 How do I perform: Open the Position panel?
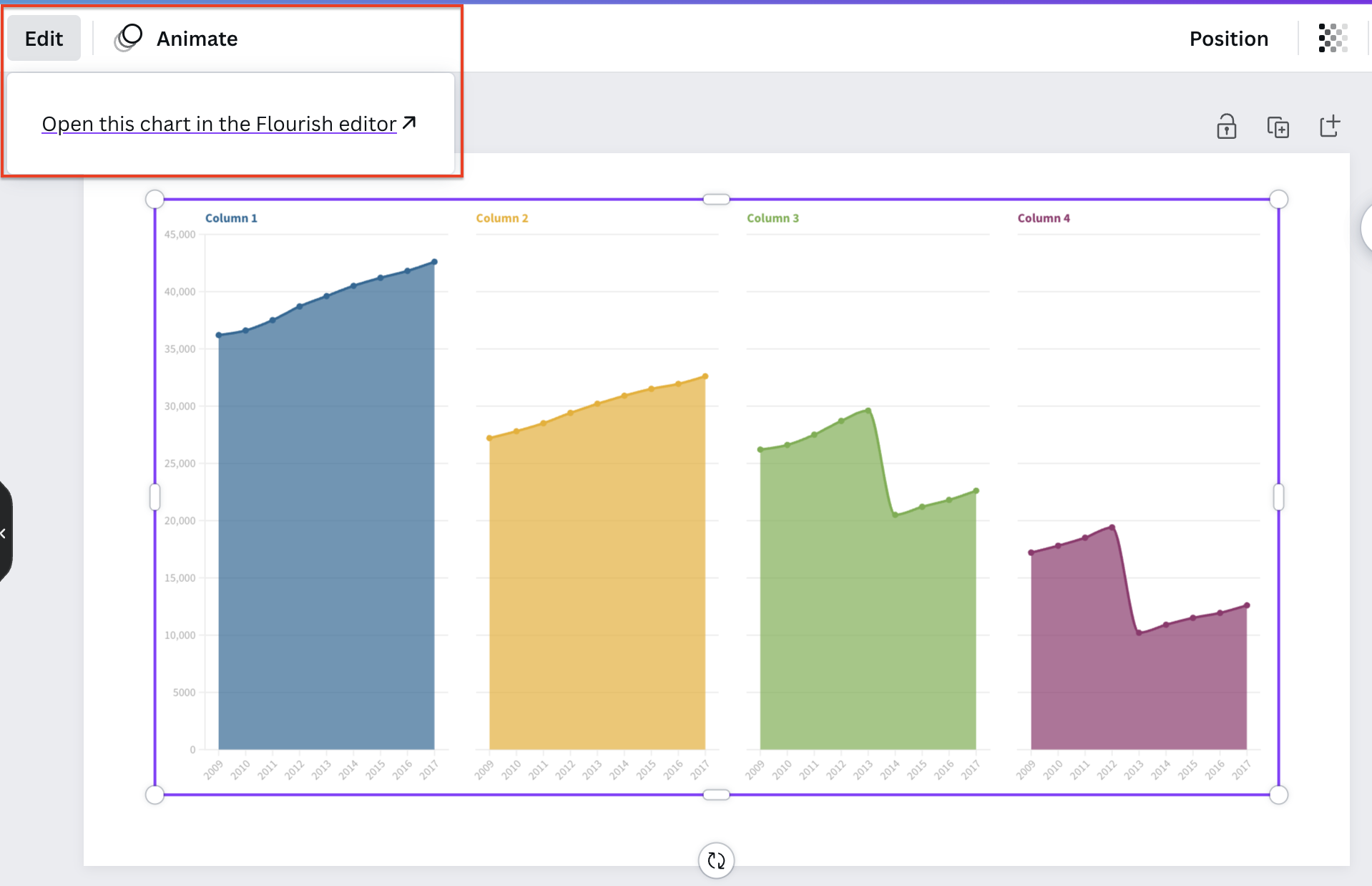(x=1228, y=39)
